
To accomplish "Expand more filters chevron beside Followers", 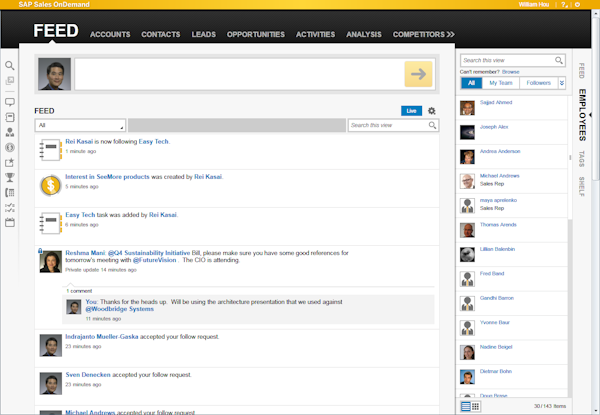I will click(562, 83).
